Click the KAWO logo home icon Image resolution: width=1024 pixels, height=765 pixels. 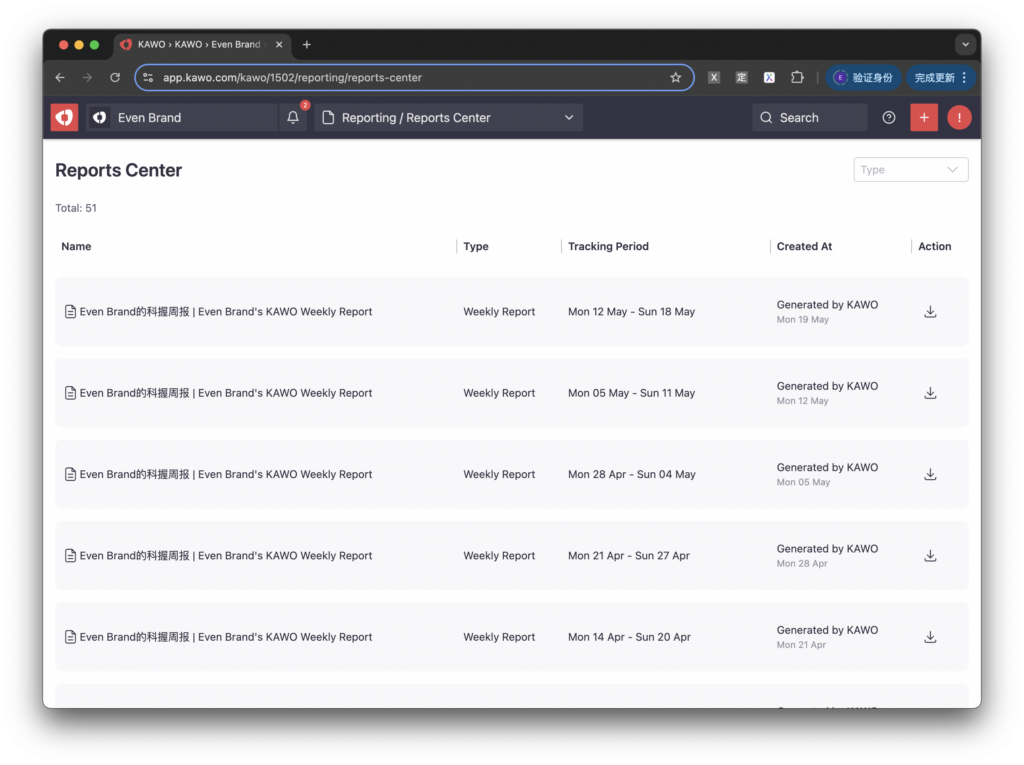tap(65, 118)
